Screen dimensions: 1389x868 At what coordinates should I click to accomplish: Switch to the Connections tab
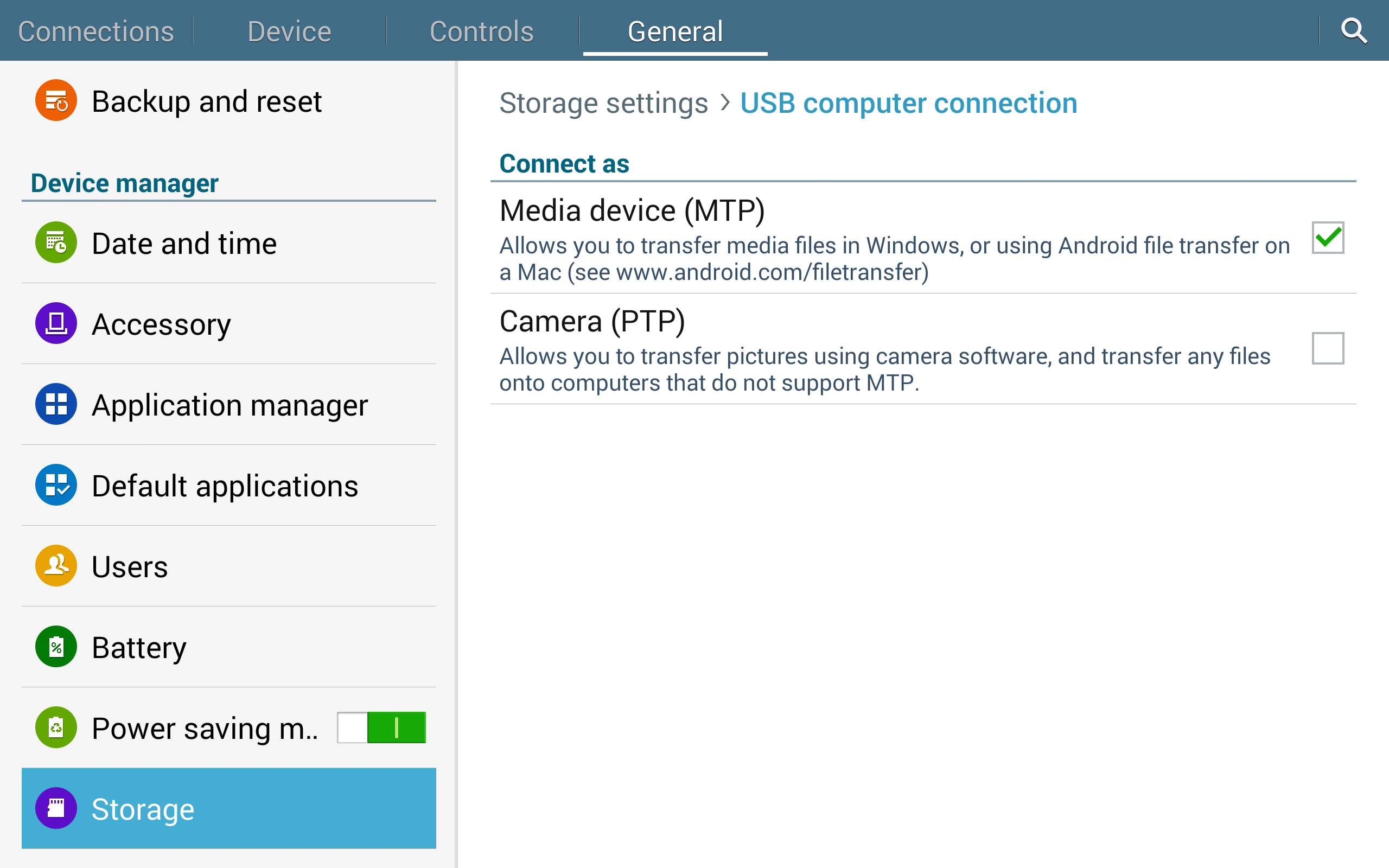tap(96, 31)
